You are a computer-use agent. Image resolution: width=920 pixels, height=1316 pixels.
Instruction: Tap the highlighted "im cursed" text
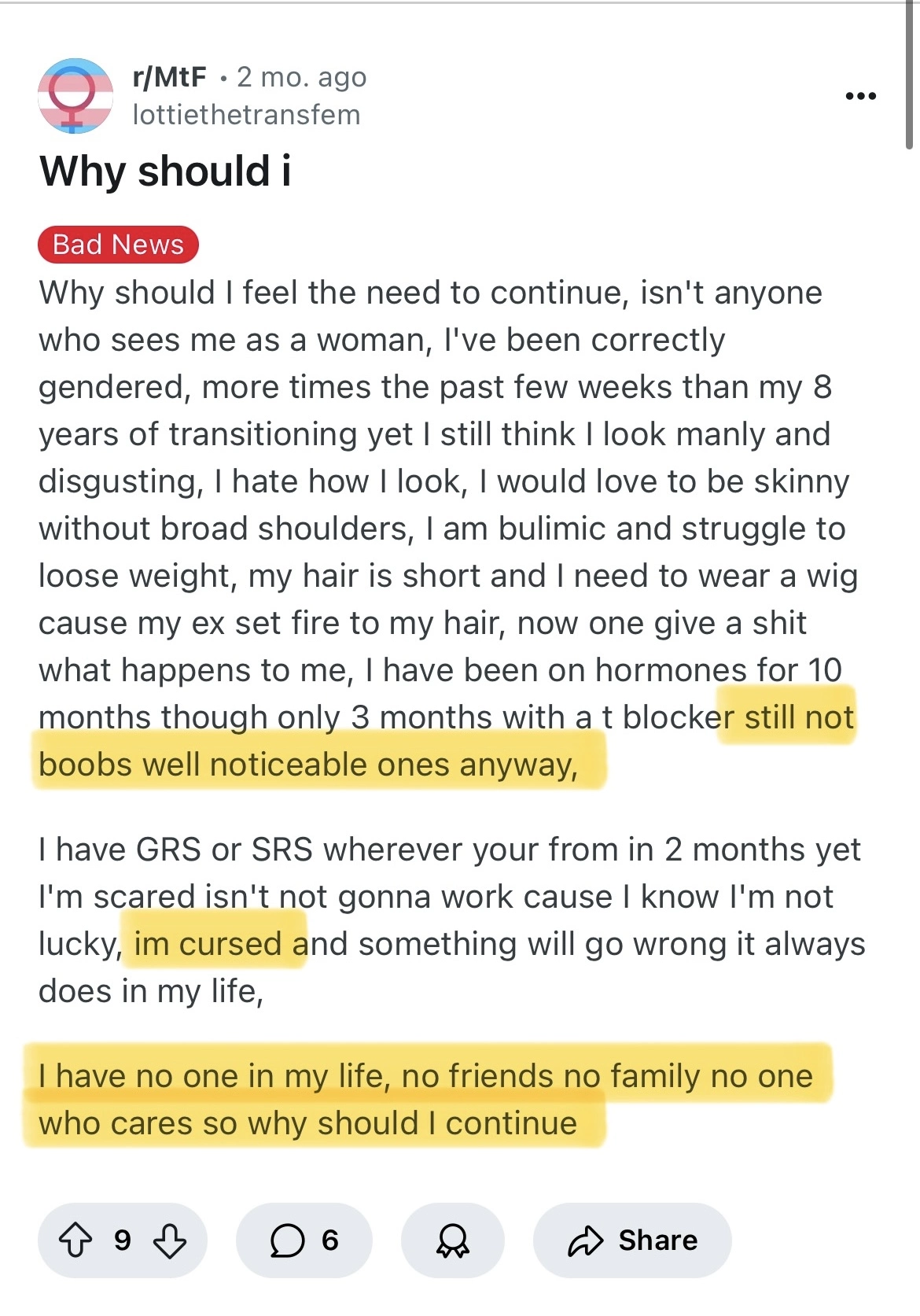tap(208, 944)
